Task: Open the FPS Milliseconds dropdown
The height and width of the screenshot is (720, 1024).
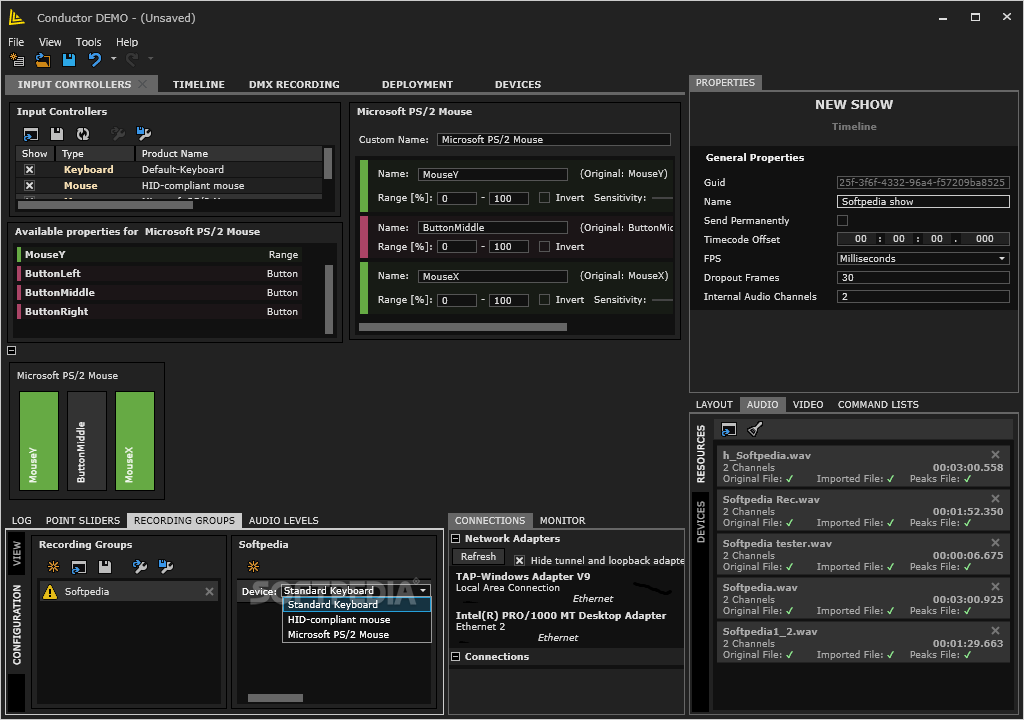Action: click(923, 259)
